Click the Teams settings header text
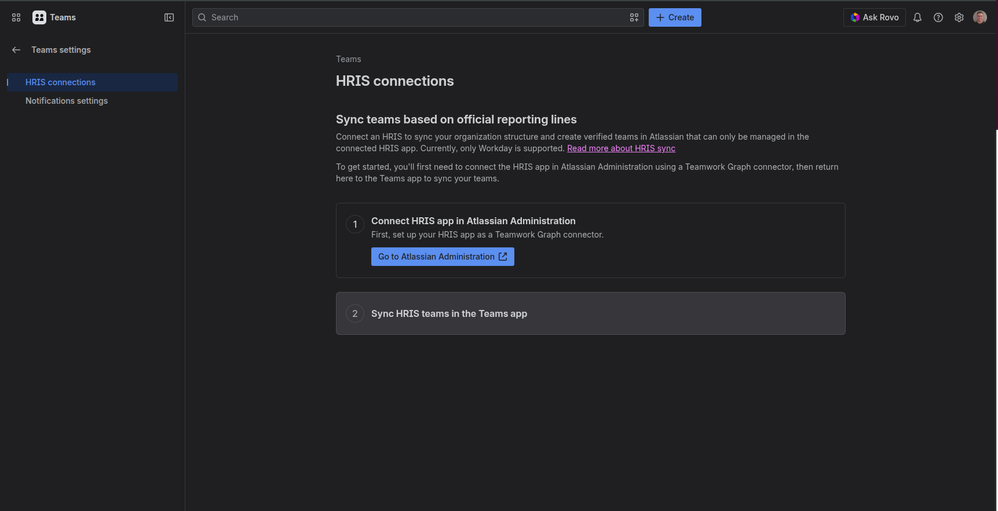This screenshot has width=998, height=511. tap(61, 50)
